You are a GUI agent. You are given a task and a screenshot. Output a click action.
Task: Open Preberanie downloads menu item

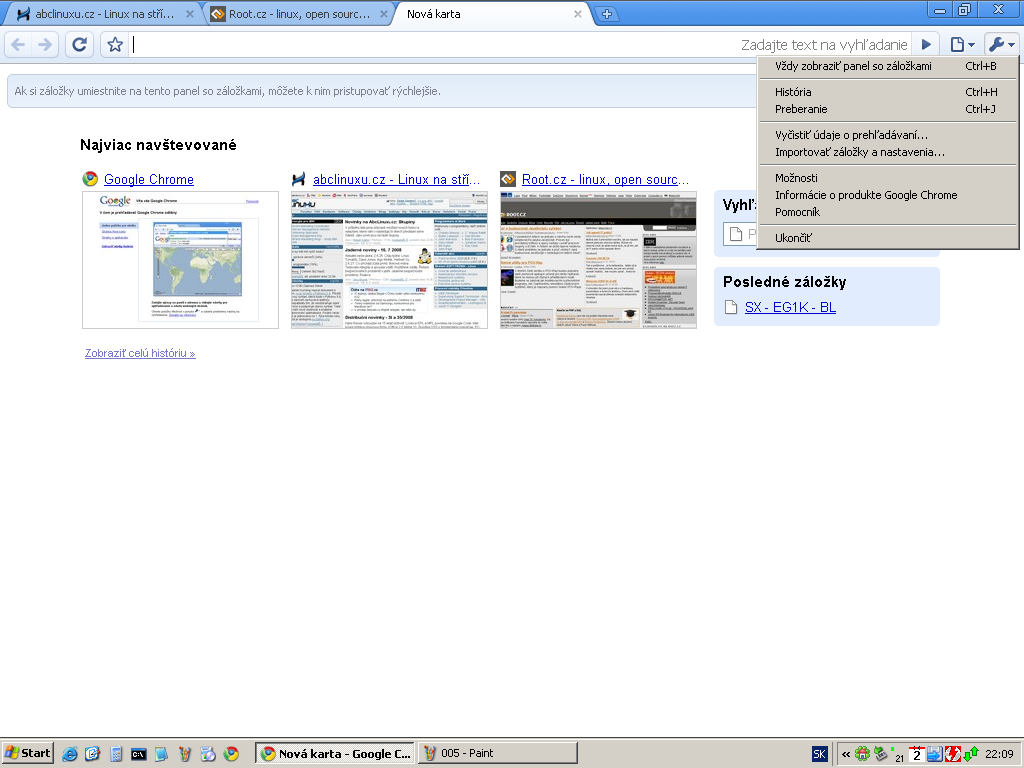point(888,109)
